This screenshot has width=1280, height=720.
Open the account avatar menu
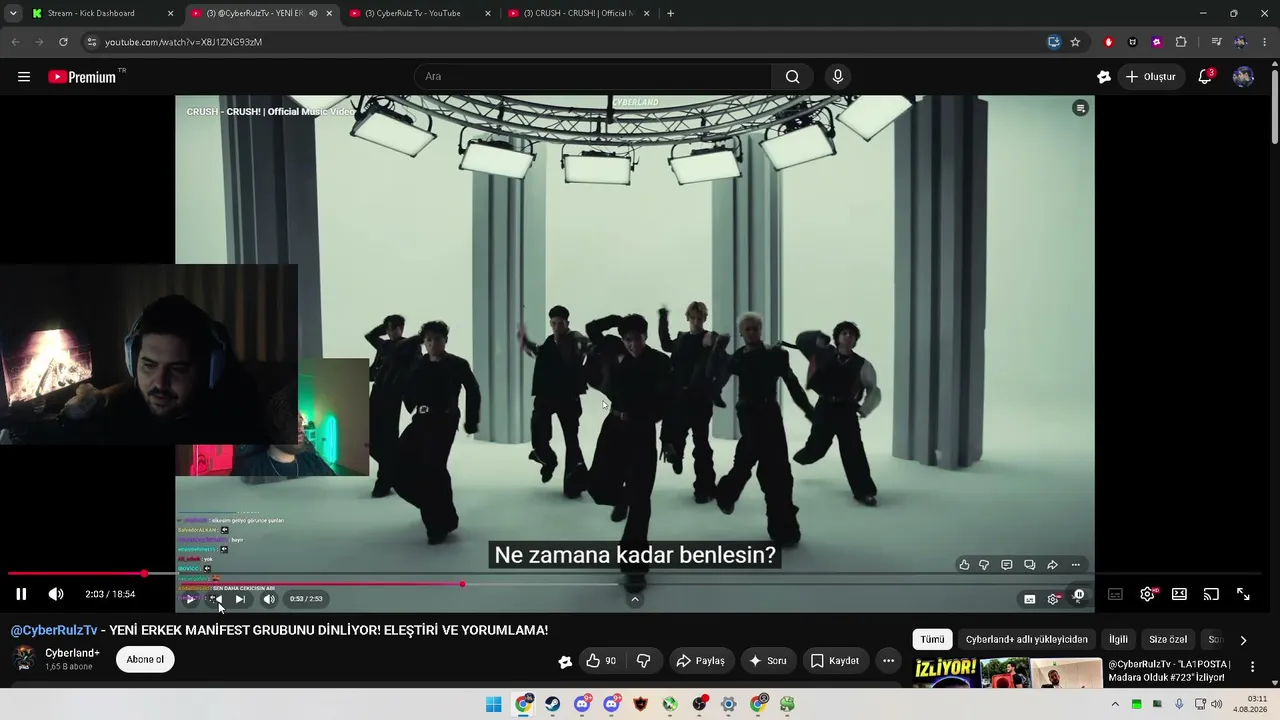1243,77
